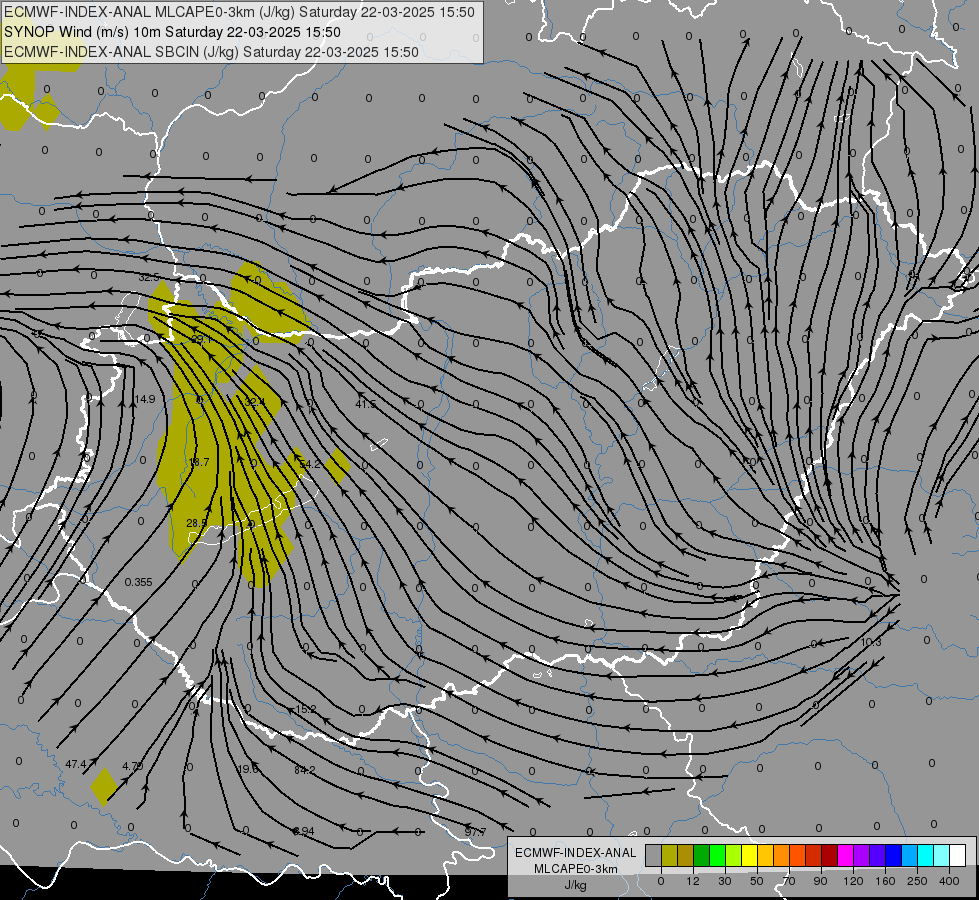
Task: Click the map value 32.5
Action: 149,277
